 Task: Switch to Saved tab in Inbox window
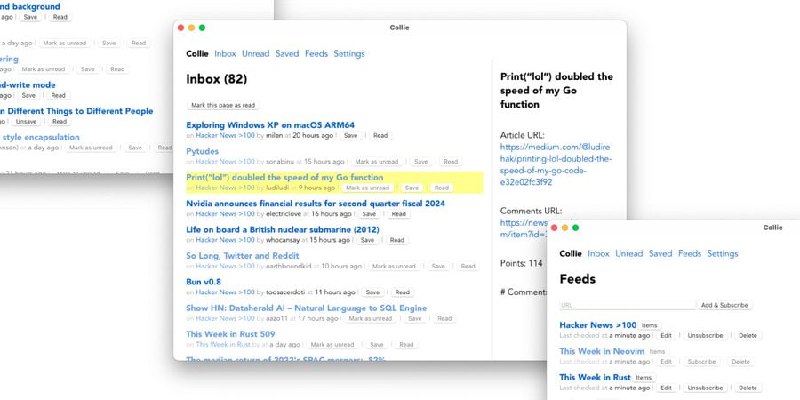coord(287,54)
